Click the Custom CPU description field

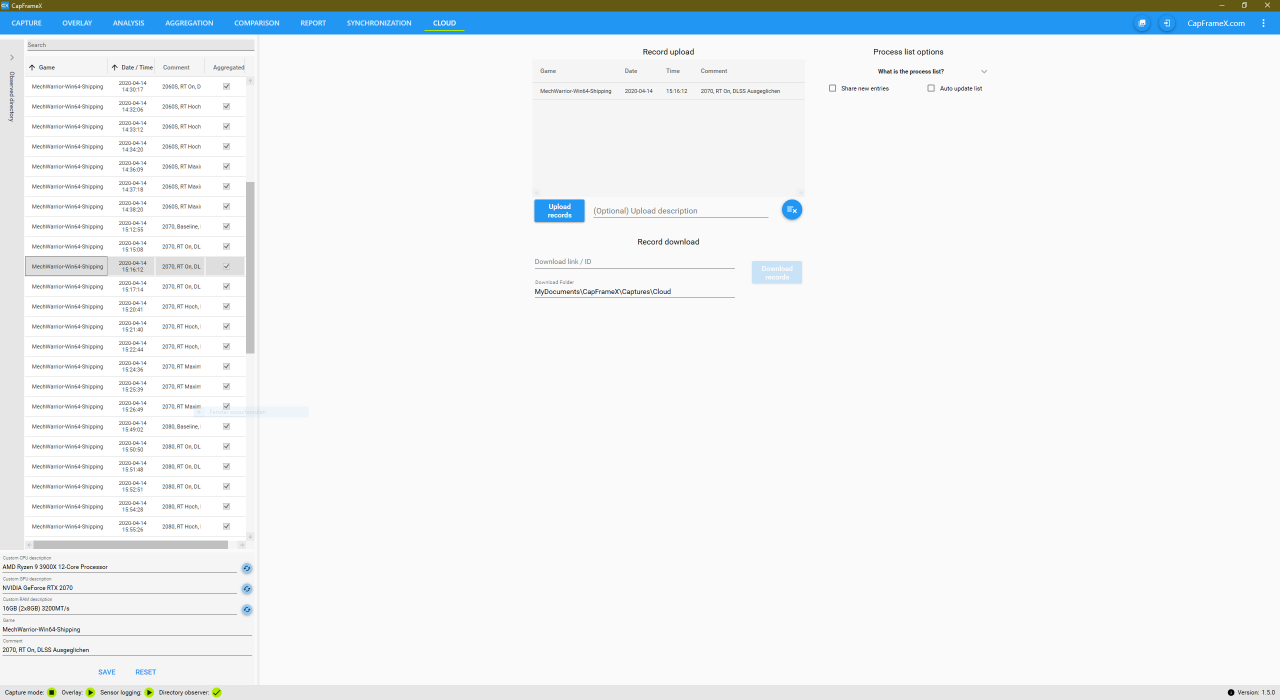tap(119, 567)
